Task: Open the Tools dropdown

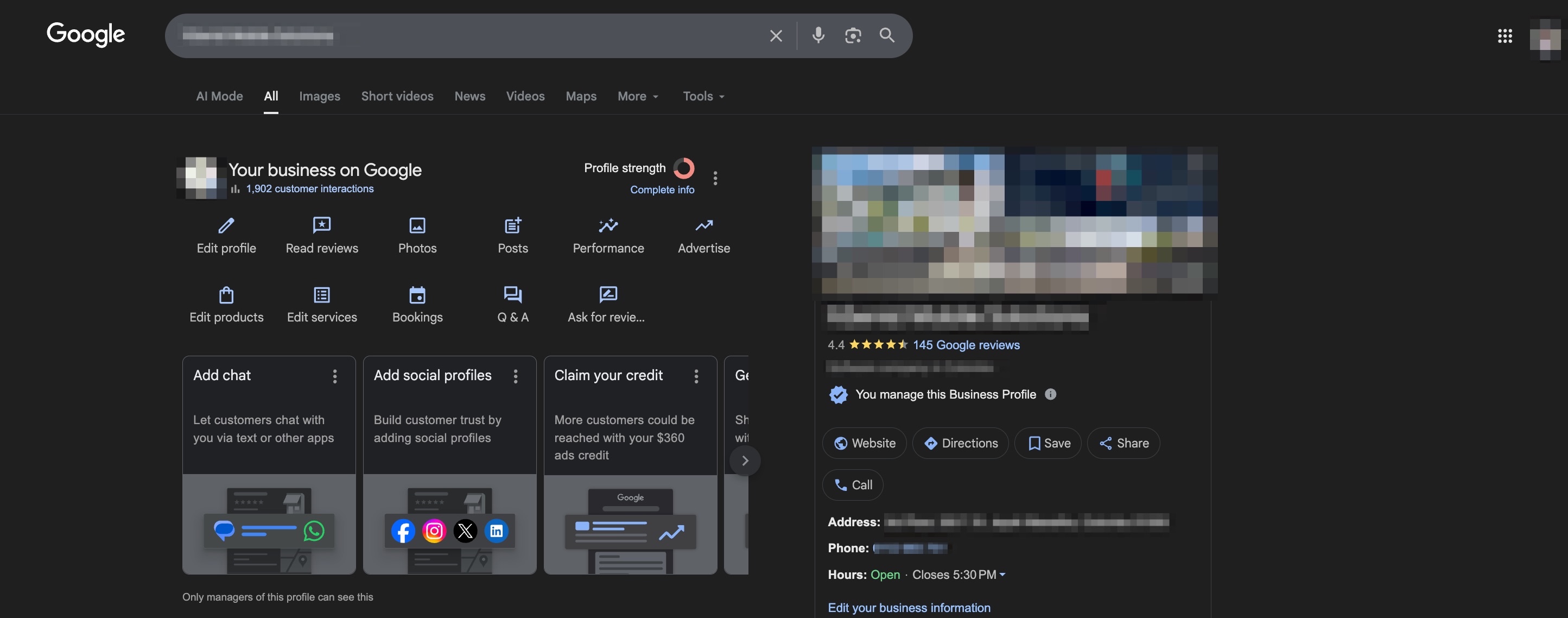Action: [703, 96]
